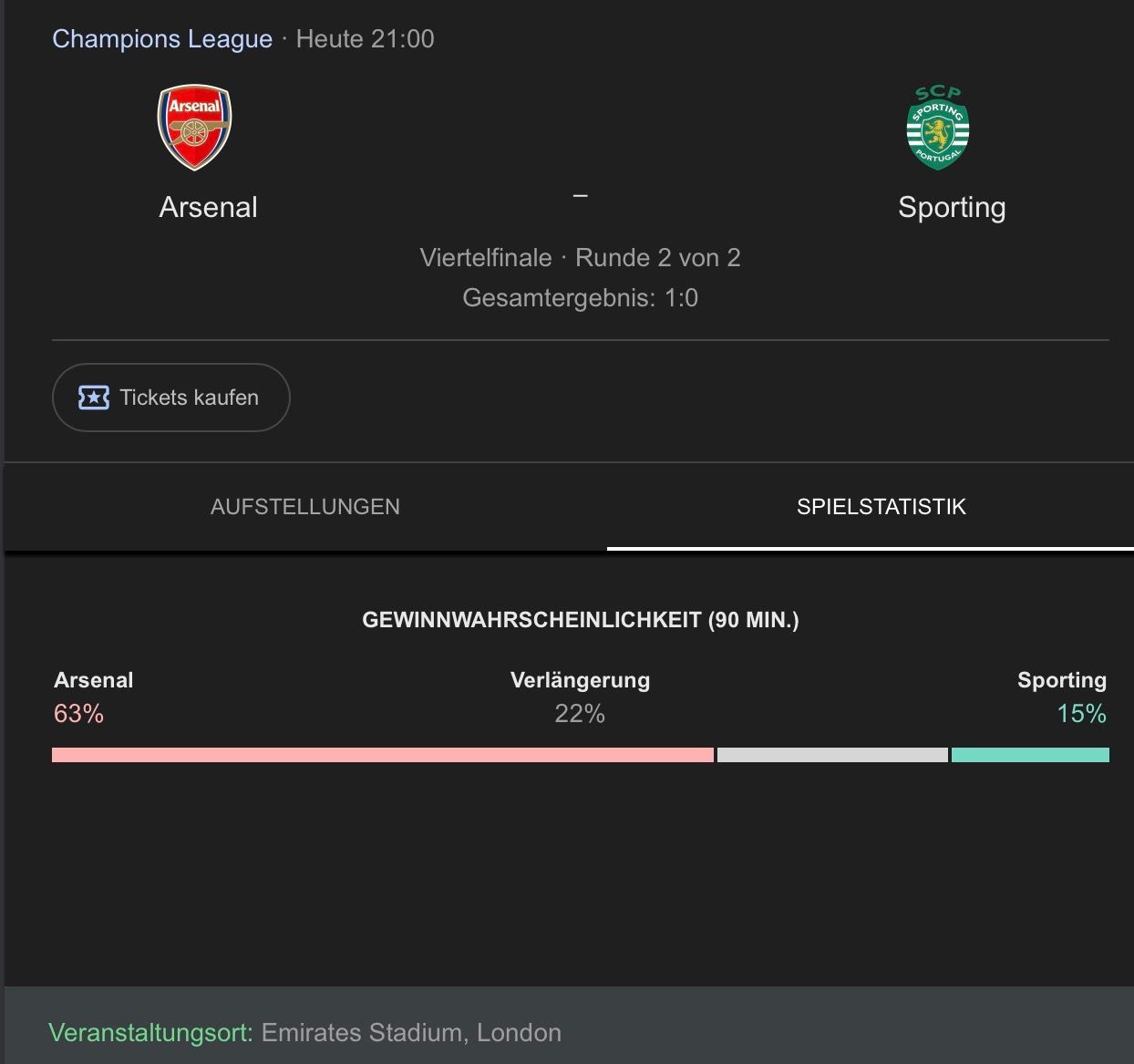Click the Verlängerung 22% value

pos(580,714)
